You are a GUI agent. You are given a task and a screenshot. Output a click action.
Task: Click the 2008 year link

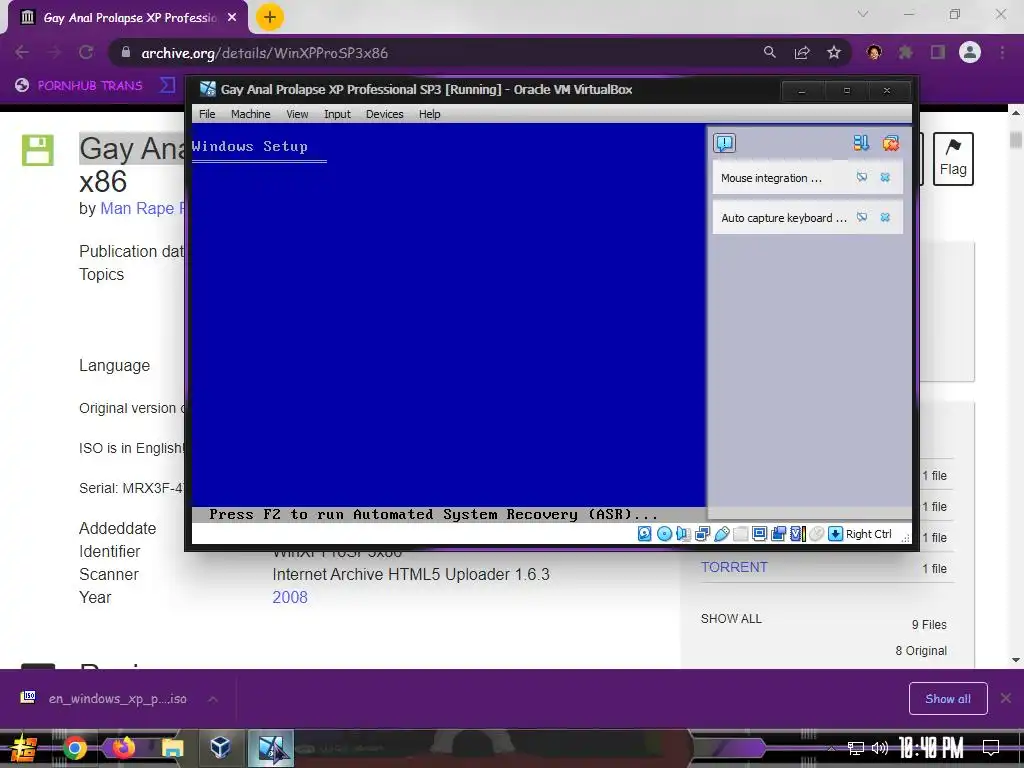[x=290, y=597]
